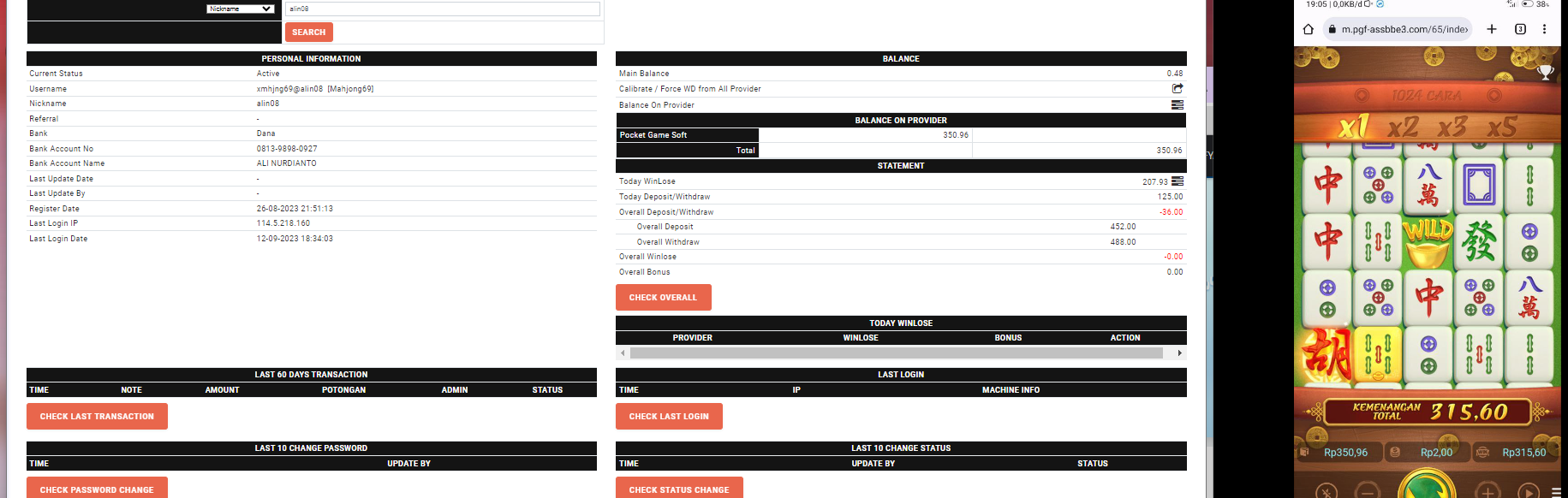Tap the phone browser URL address bar
Image resolution: width=1568 pixels, height=498 pixels.
1398,29
